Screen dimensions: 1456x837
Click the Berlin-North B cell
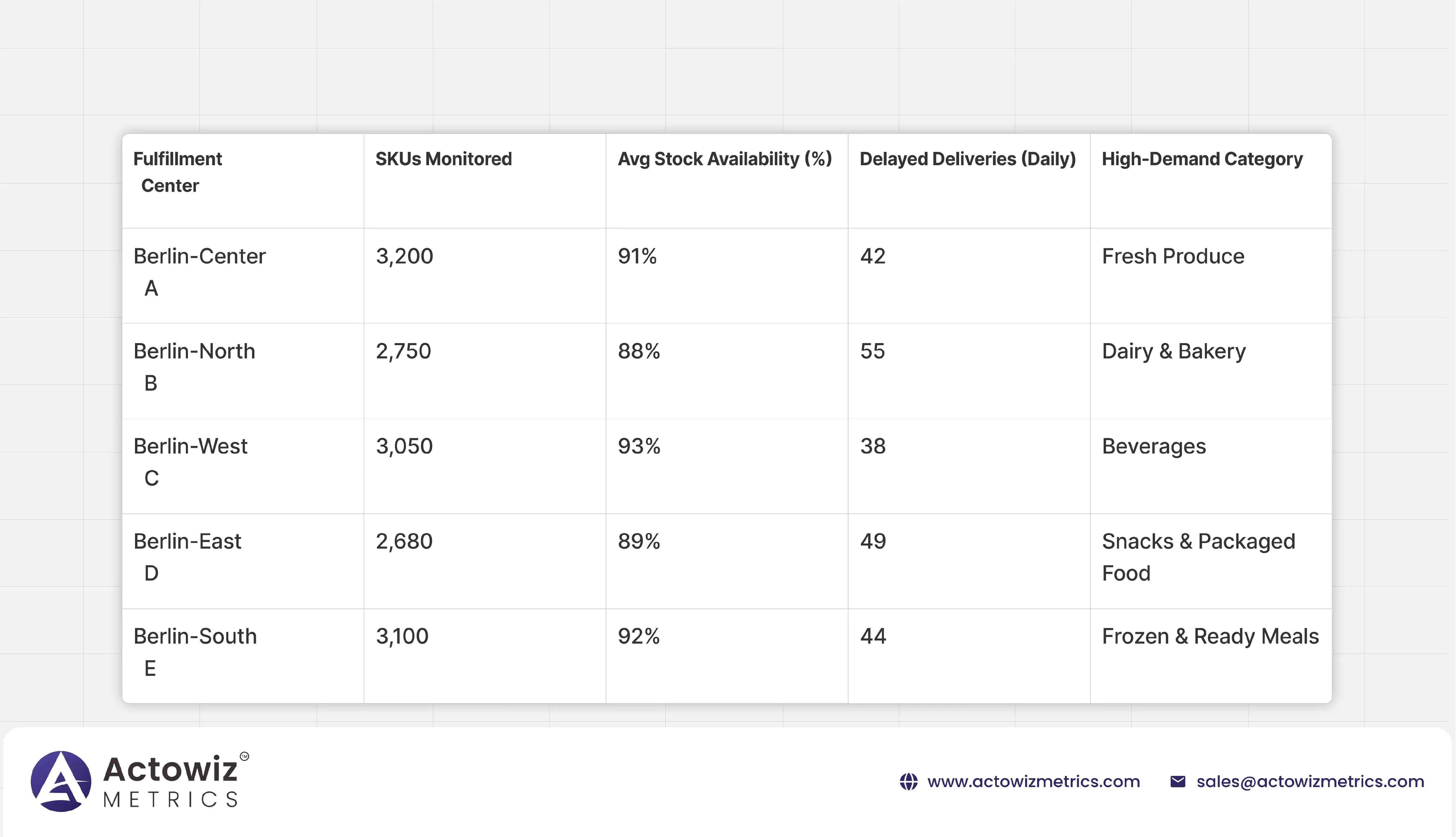tap(194, 366)
